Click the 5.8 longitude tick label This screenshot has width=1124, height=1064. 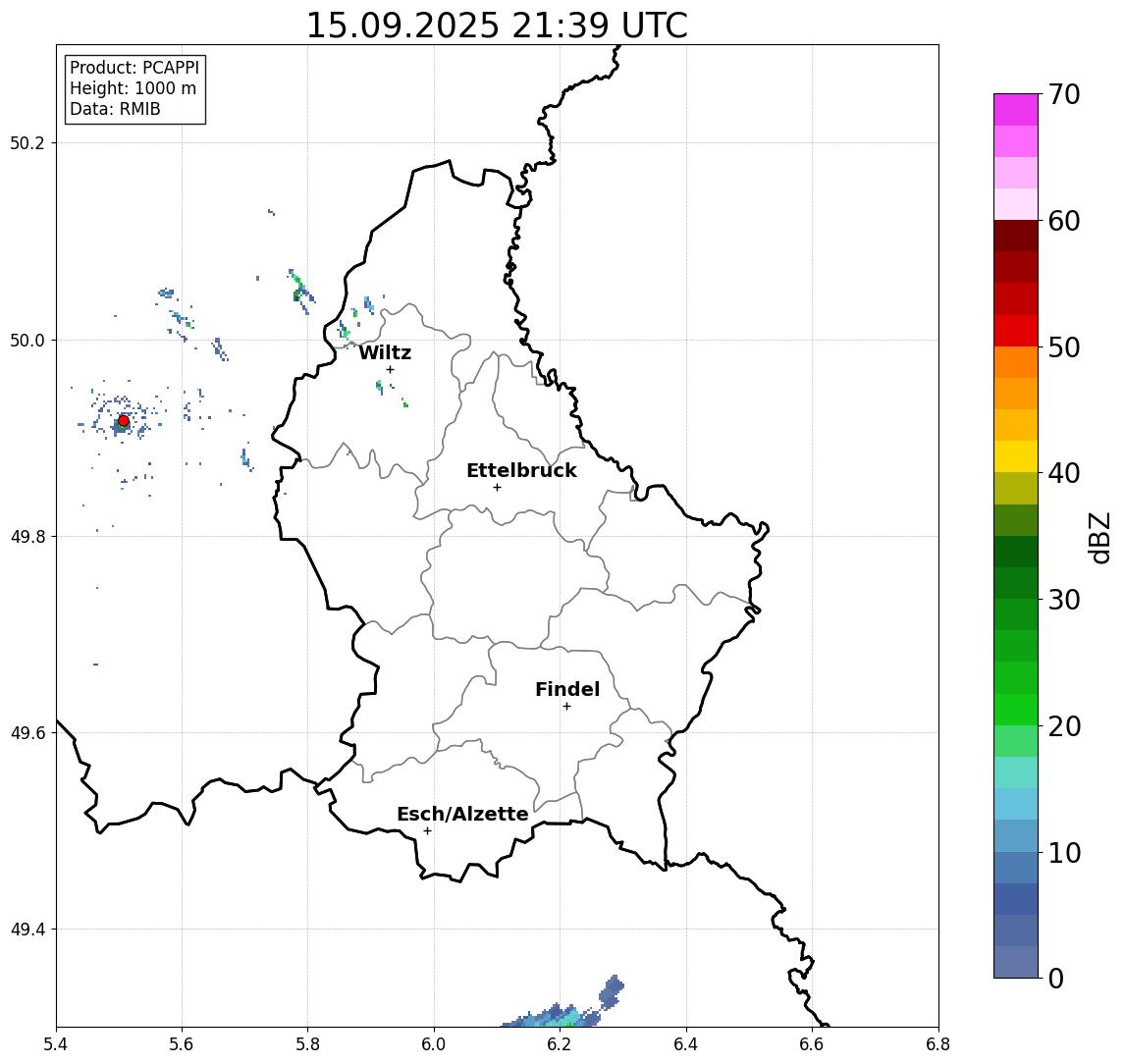pyautogui.click(x=307, y=1044)
